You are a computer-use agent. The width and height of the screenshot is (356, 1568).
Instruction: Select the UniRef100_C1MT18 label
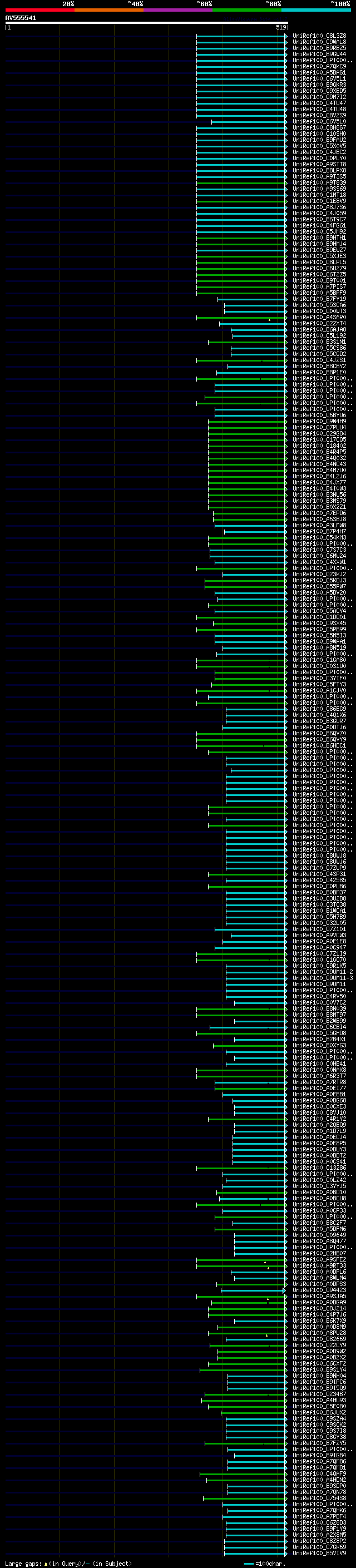319,195
